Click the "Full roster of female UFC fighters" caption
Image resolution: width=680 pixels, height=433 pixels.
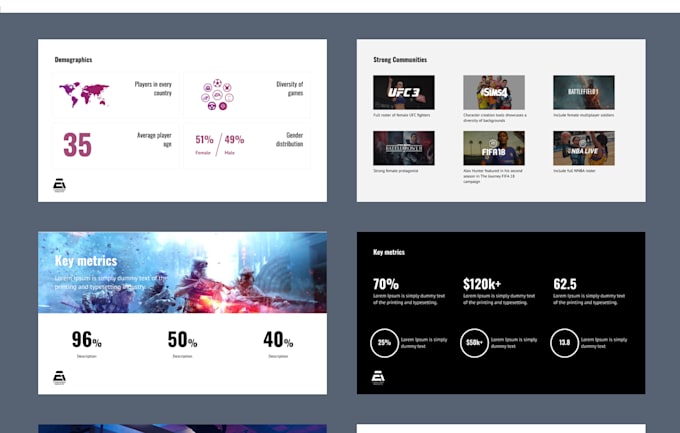pyautogui.click(x=402, y=115)
